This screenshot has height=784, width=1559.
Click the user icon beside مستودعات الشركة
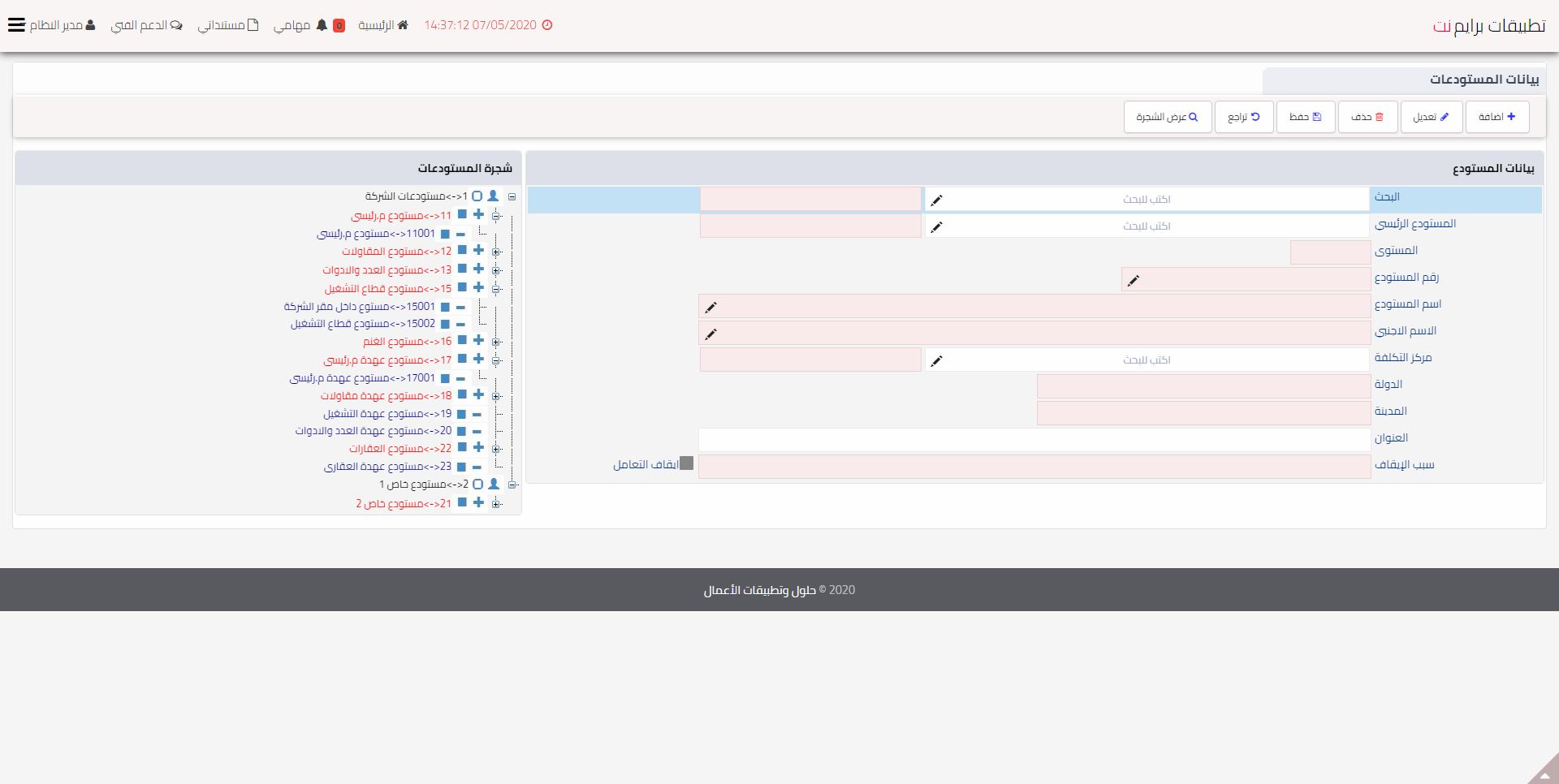click(x=493, y=196)
